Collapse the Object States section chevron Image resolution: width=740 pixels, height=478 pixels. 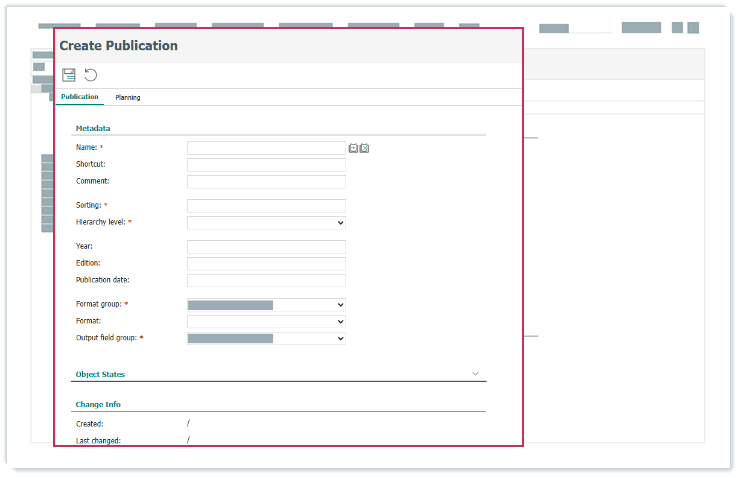[476, 373]
